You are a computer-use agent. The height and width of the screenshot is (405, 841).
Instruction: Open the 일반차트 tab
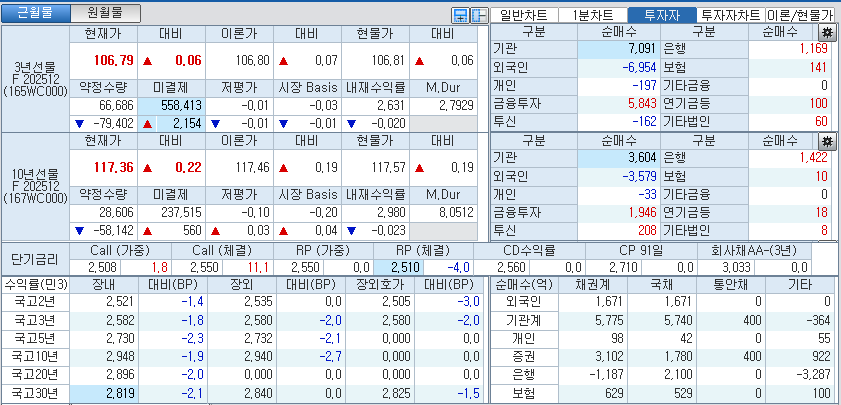coord(525,16)
